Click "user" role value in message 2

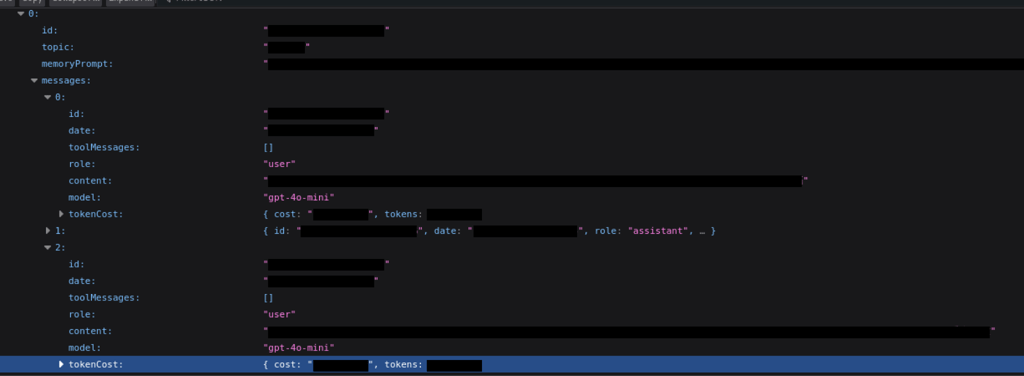[x=280, y=315]
